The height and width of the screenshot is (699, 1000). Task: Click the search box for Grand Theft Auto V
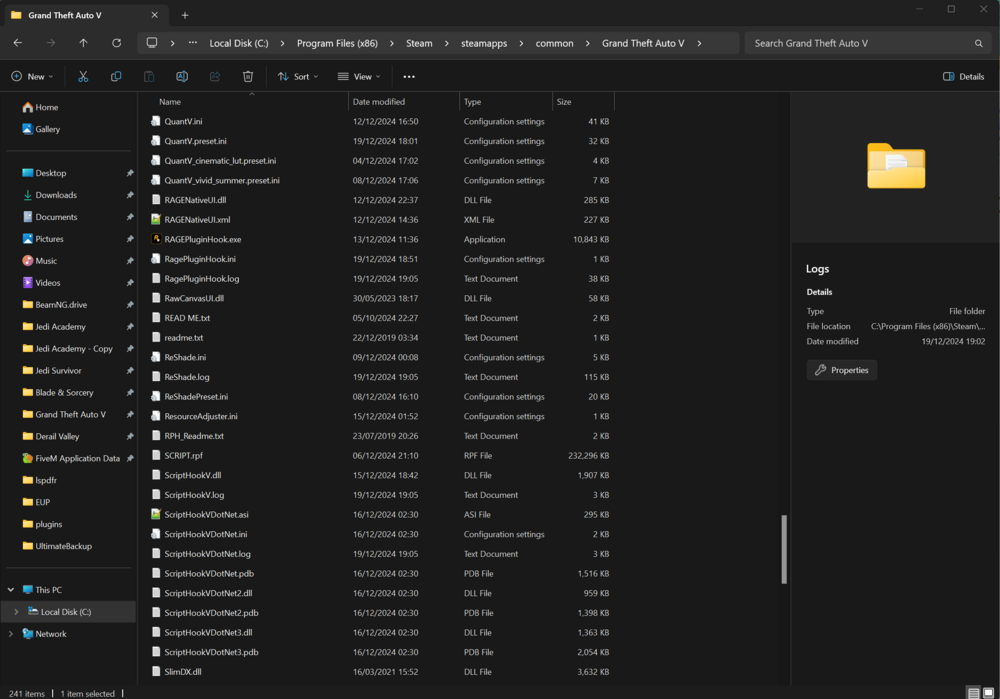coord(866,43)
